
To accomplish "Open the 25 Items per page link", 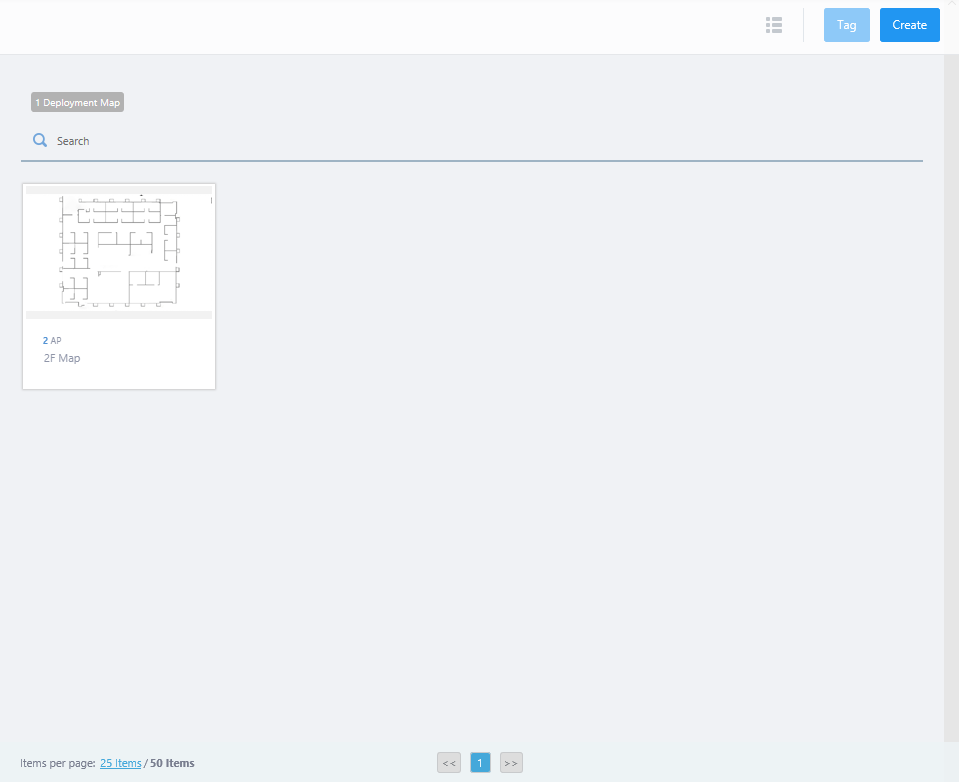I will tap(120, 763).
